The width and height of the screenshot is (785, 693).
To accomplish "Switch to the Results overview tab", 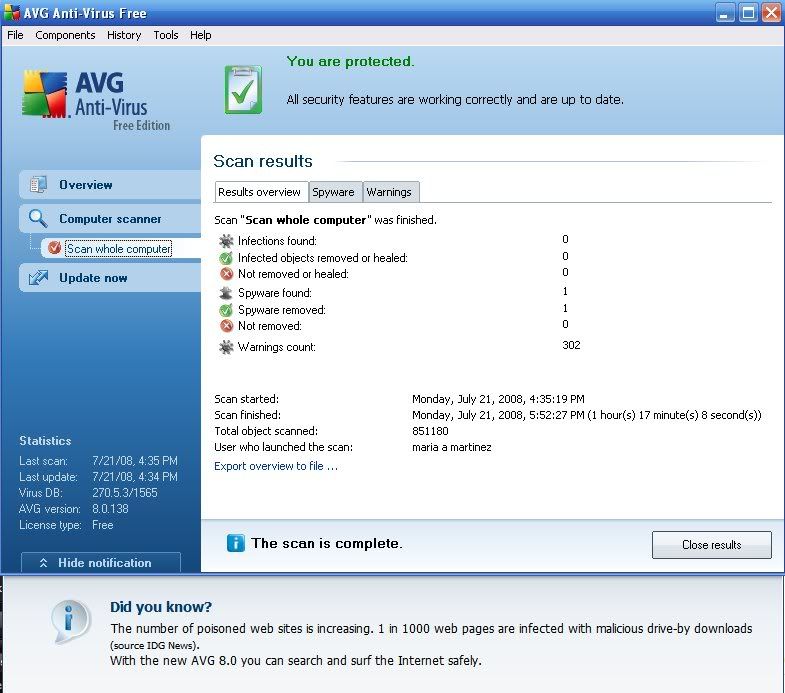I will pyautogui.click(x=261, y=192).
